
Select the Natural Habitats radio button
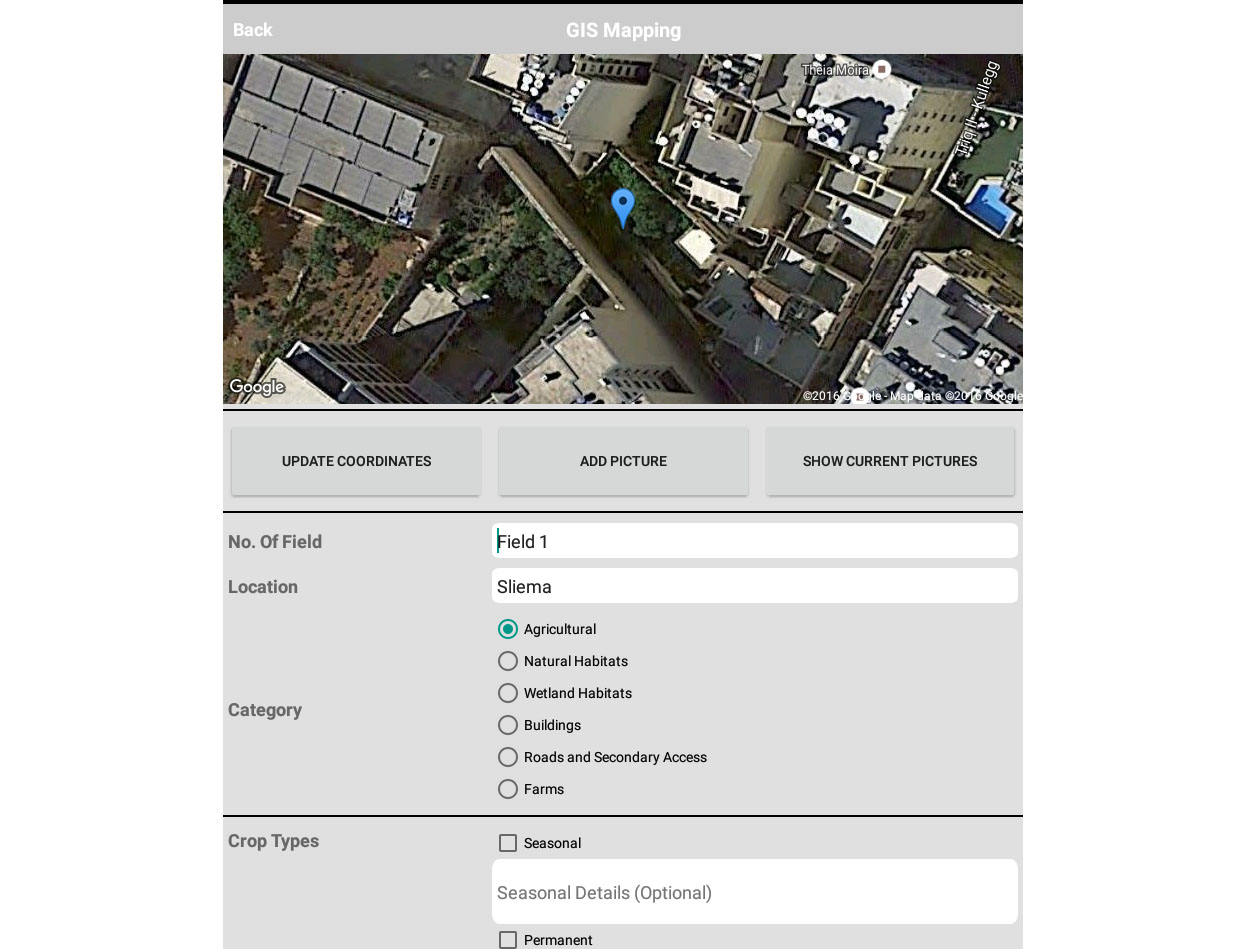pyautogui.click(x=508, y=661)
